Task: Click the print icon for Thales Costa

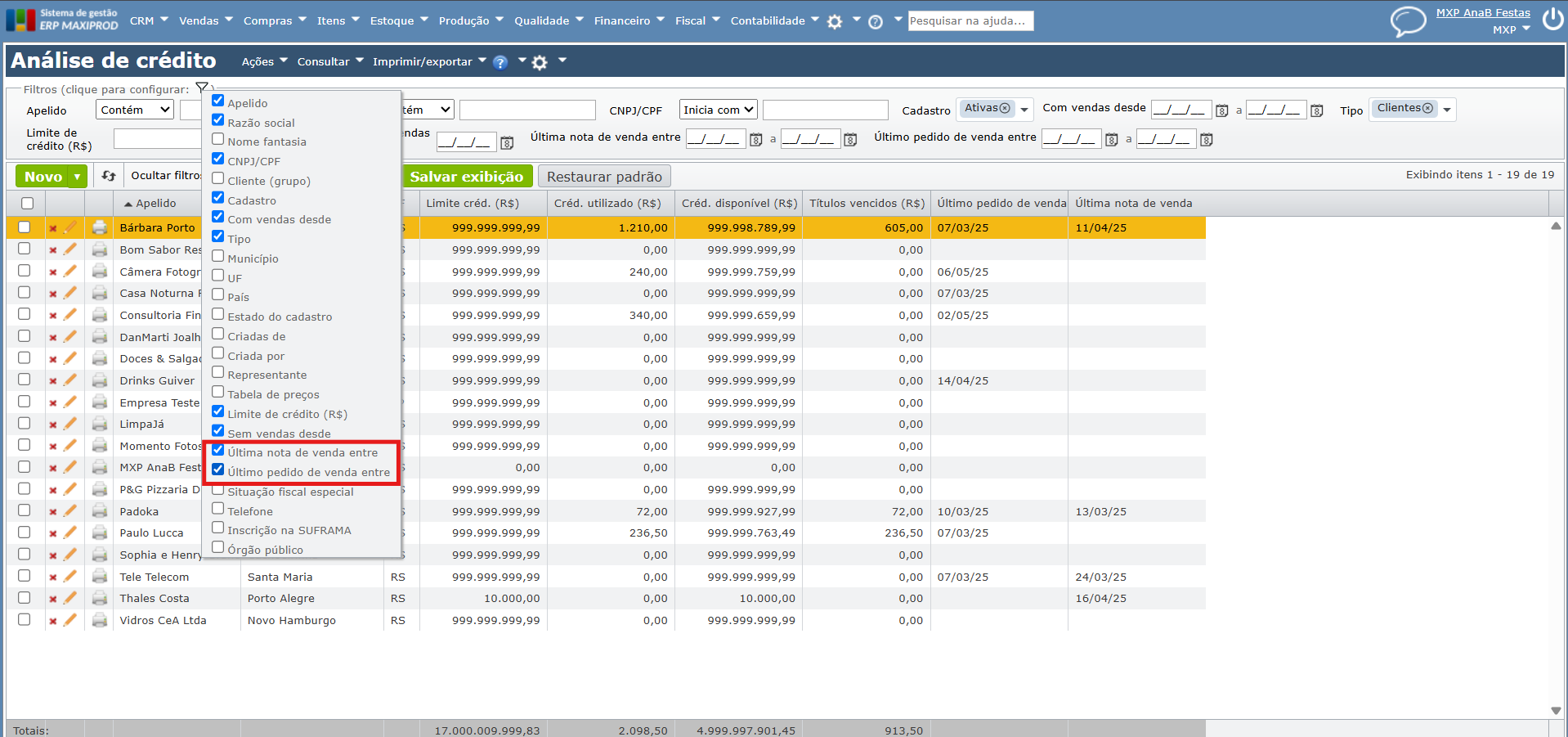Action: point(100,599)
